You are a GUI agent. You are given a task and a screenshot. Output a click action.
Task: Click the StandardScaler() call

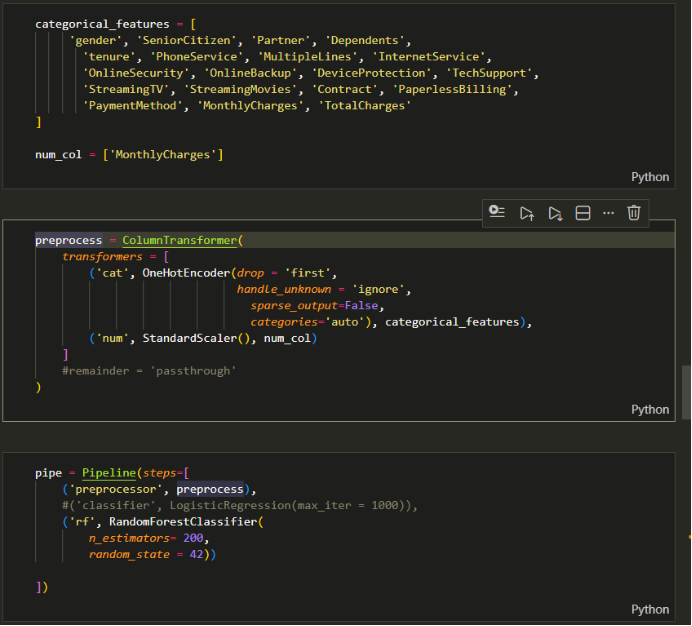click(x=196, y=339)
